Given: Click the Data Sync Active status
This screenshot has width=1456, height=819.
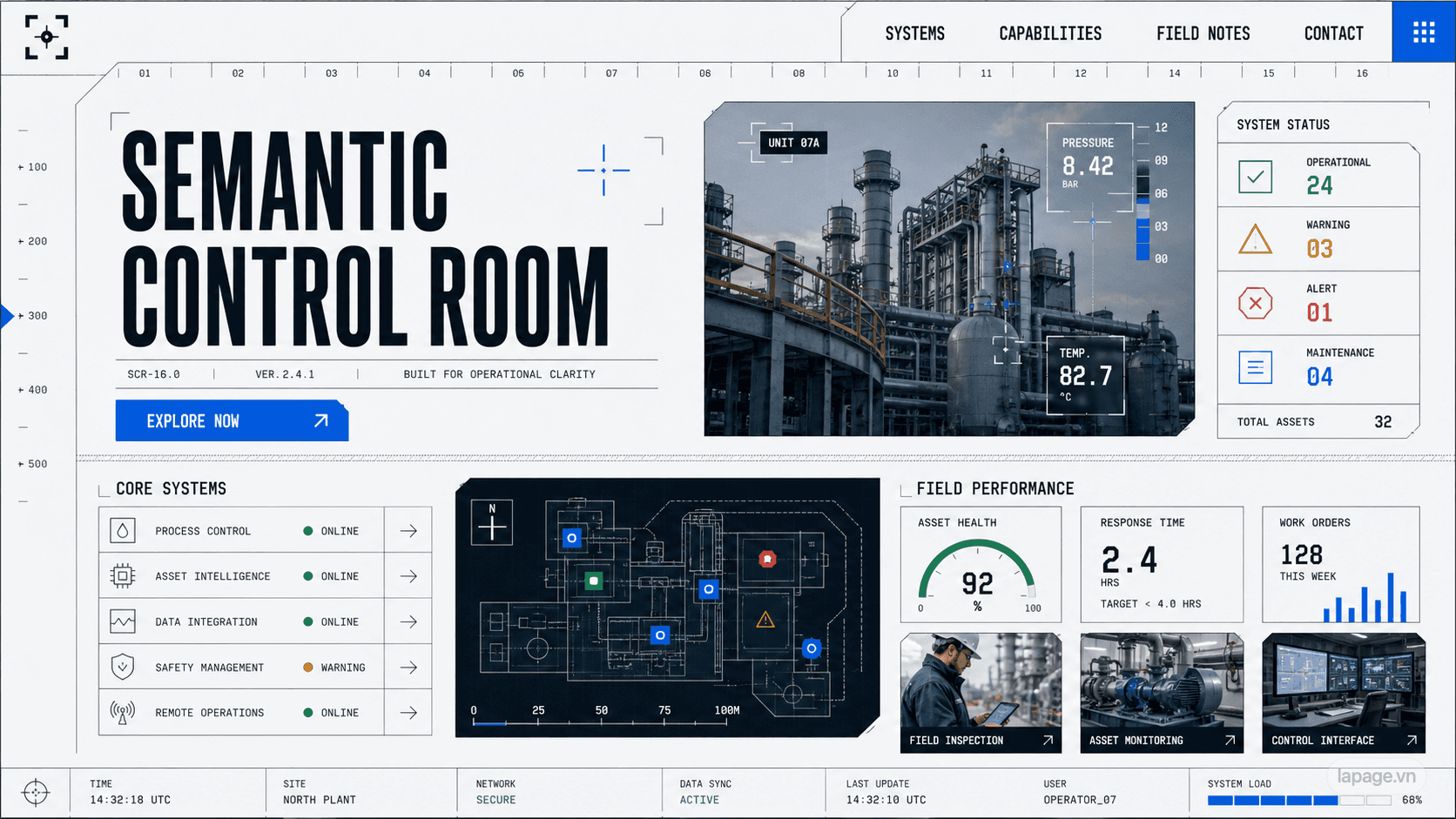Looking at the screenshot, I should (x=705, y=792).
